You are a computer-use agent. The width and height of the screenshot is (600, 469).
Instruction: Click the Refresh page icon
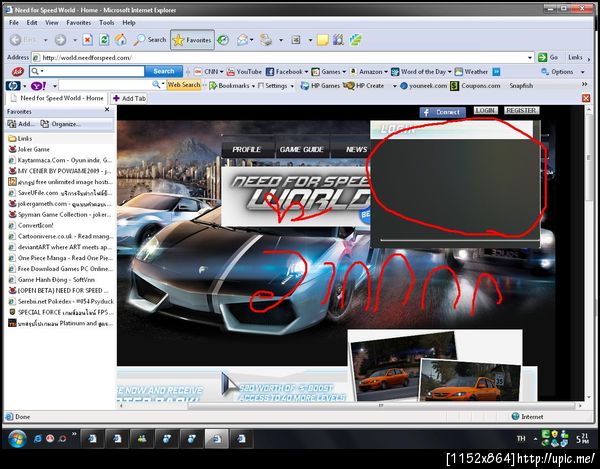(104, 40)
